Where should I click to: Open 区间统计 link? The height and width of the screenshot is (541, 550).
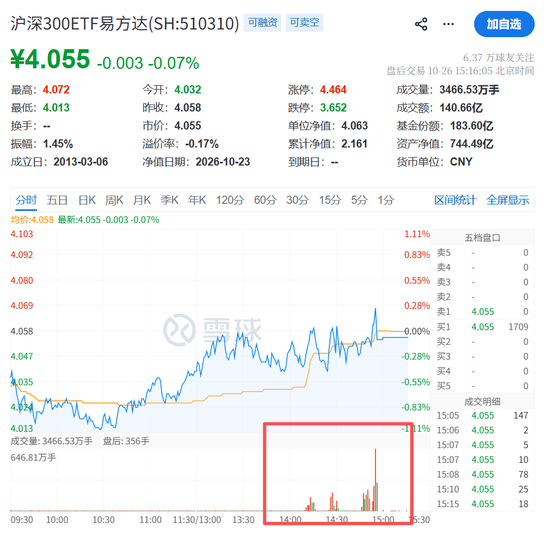tap(455, 200)
